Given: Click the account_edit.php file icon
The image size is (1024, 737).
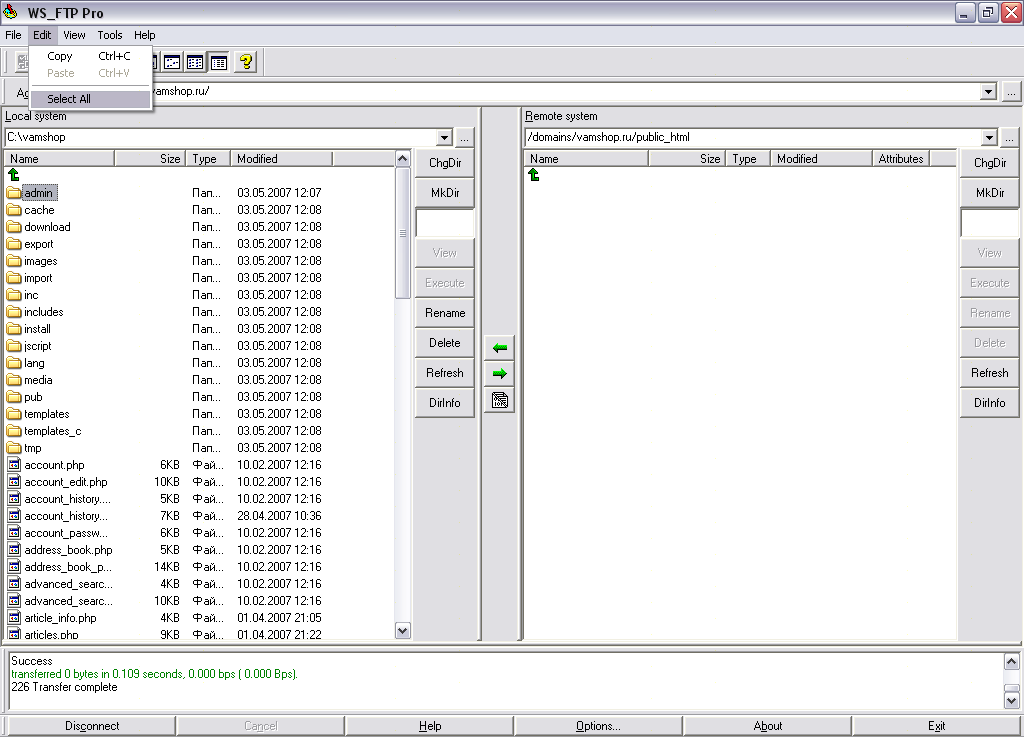Looking at the screenshot, I should [14, 481].
